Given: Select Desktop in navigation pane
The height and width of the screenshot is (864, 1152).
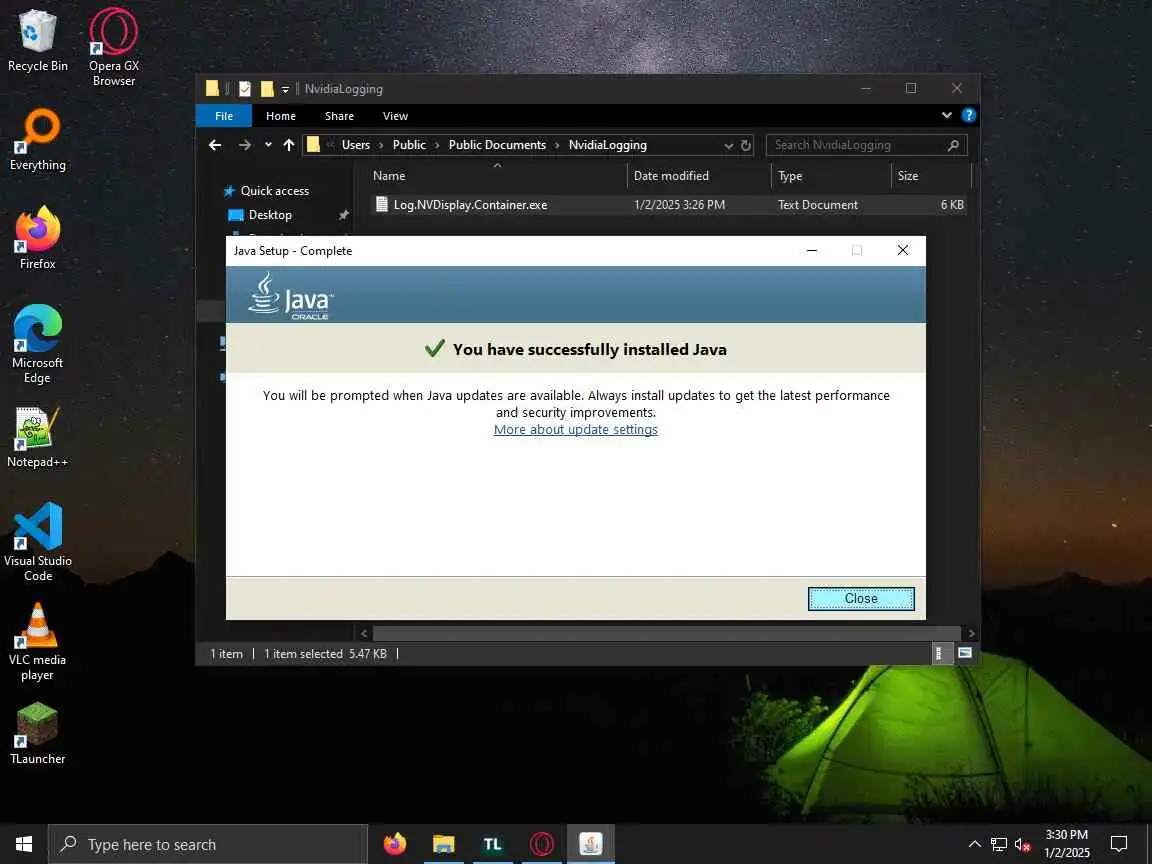Looking at the screenshot, I should 270,215.
